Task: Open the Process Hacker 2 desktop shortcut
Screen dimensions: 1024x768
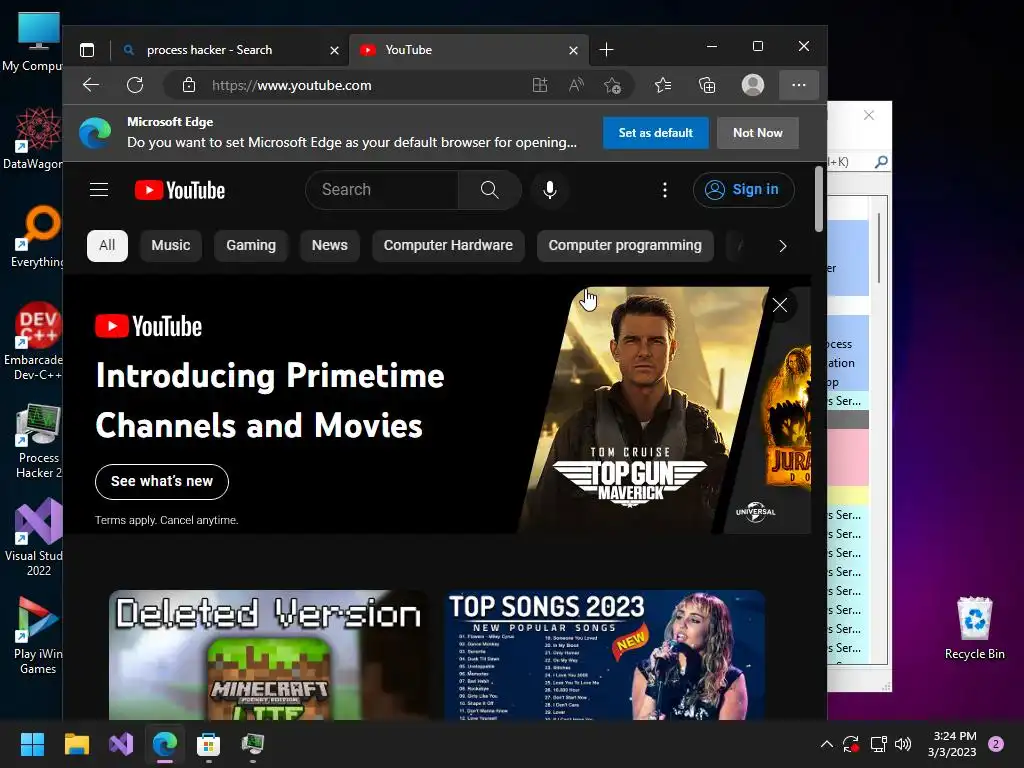Action: point(38,441)
